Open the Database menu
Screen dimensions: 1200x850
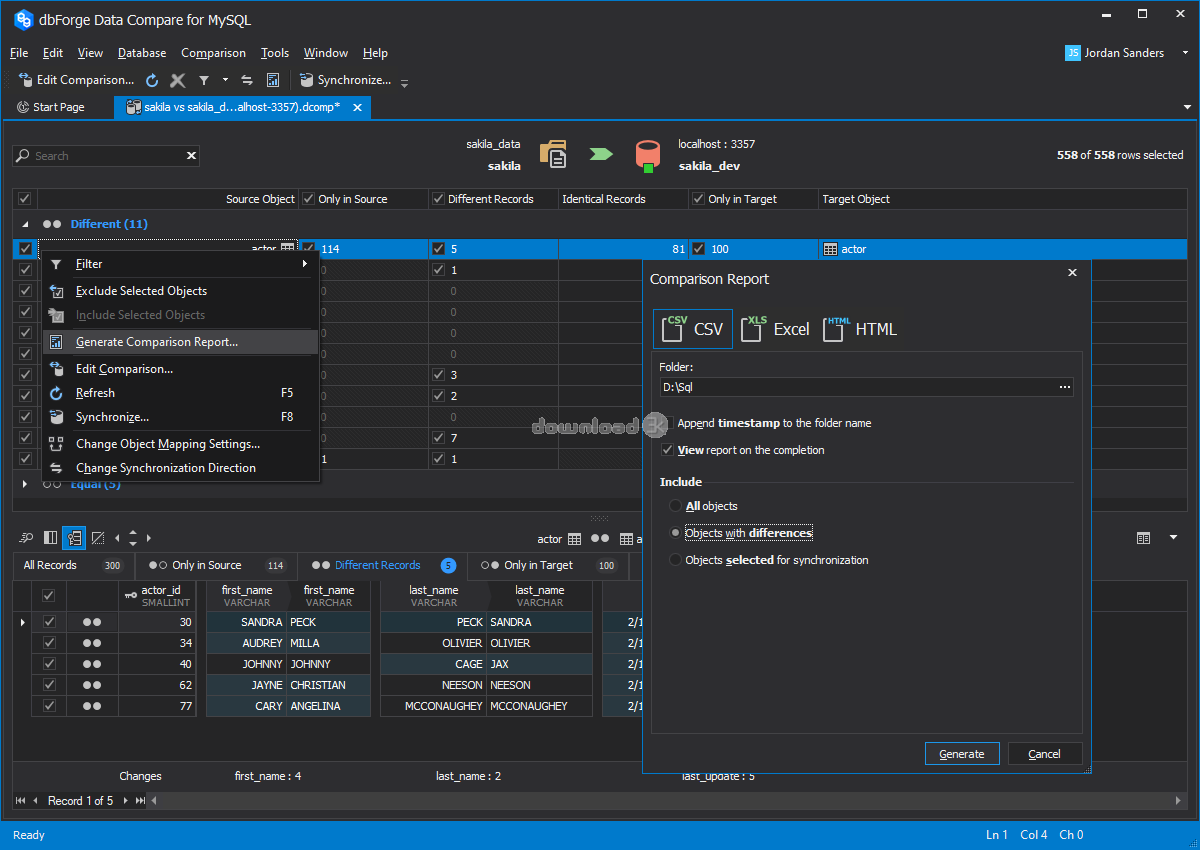[x=142, y=53]
